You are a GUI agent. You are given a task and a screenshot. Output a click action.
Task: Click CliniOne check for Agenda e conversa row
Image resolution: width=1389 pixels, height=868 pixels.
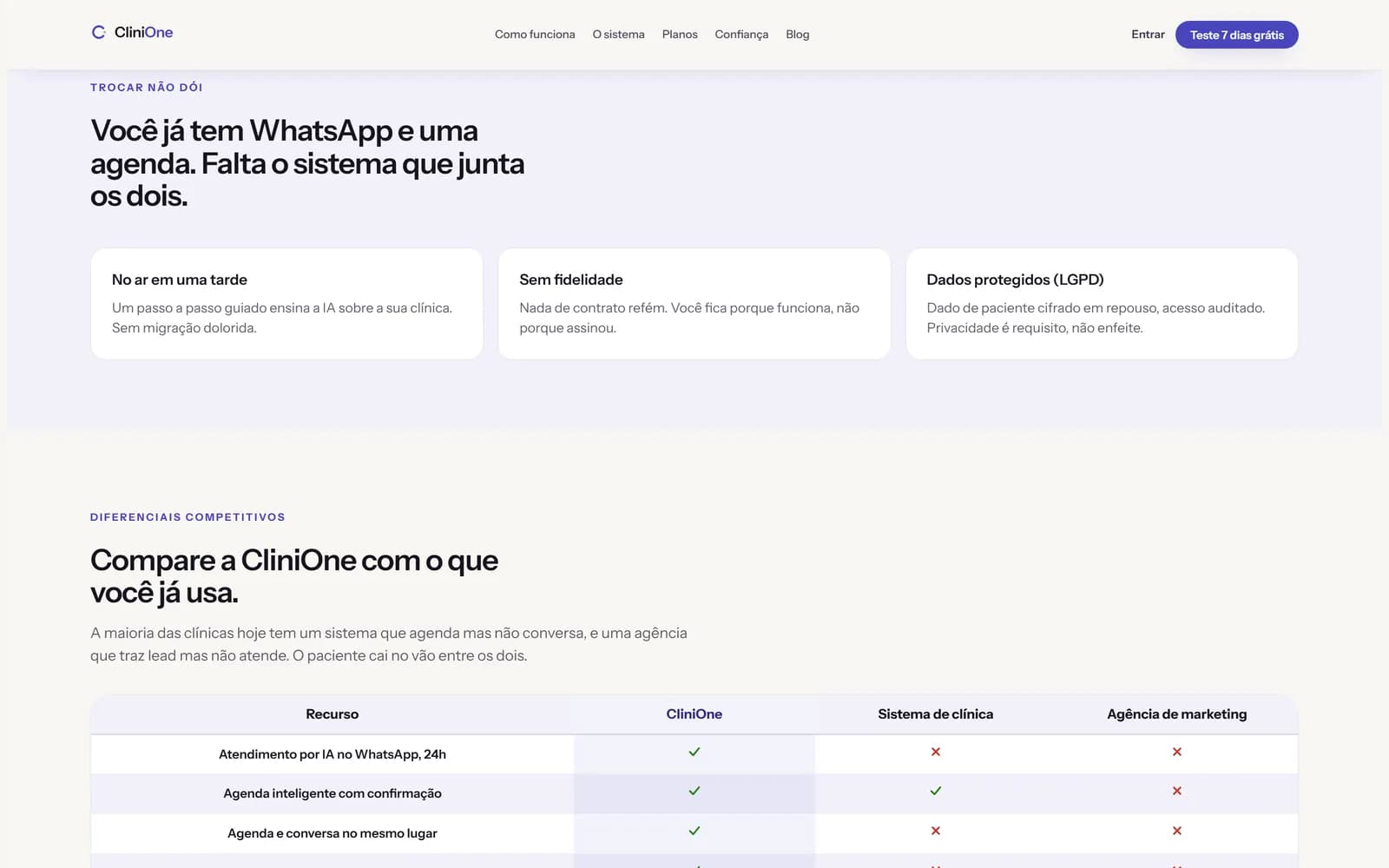[x=694, y=831]
